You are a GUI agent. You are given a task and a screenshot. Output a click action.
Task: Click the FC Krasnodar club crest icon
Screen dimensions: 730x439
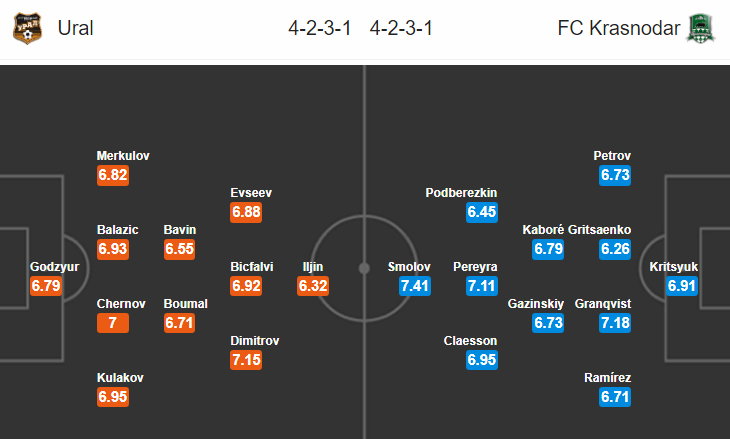[x=701, y=28]
